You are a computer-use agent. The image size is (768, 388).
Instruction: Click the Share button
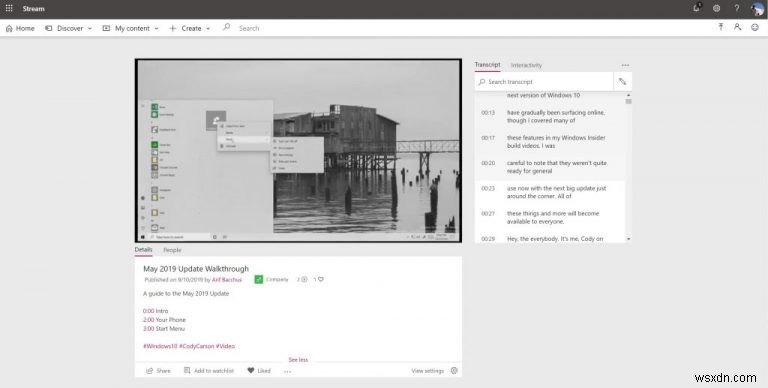pyautogui.click(x=158, y=371)
